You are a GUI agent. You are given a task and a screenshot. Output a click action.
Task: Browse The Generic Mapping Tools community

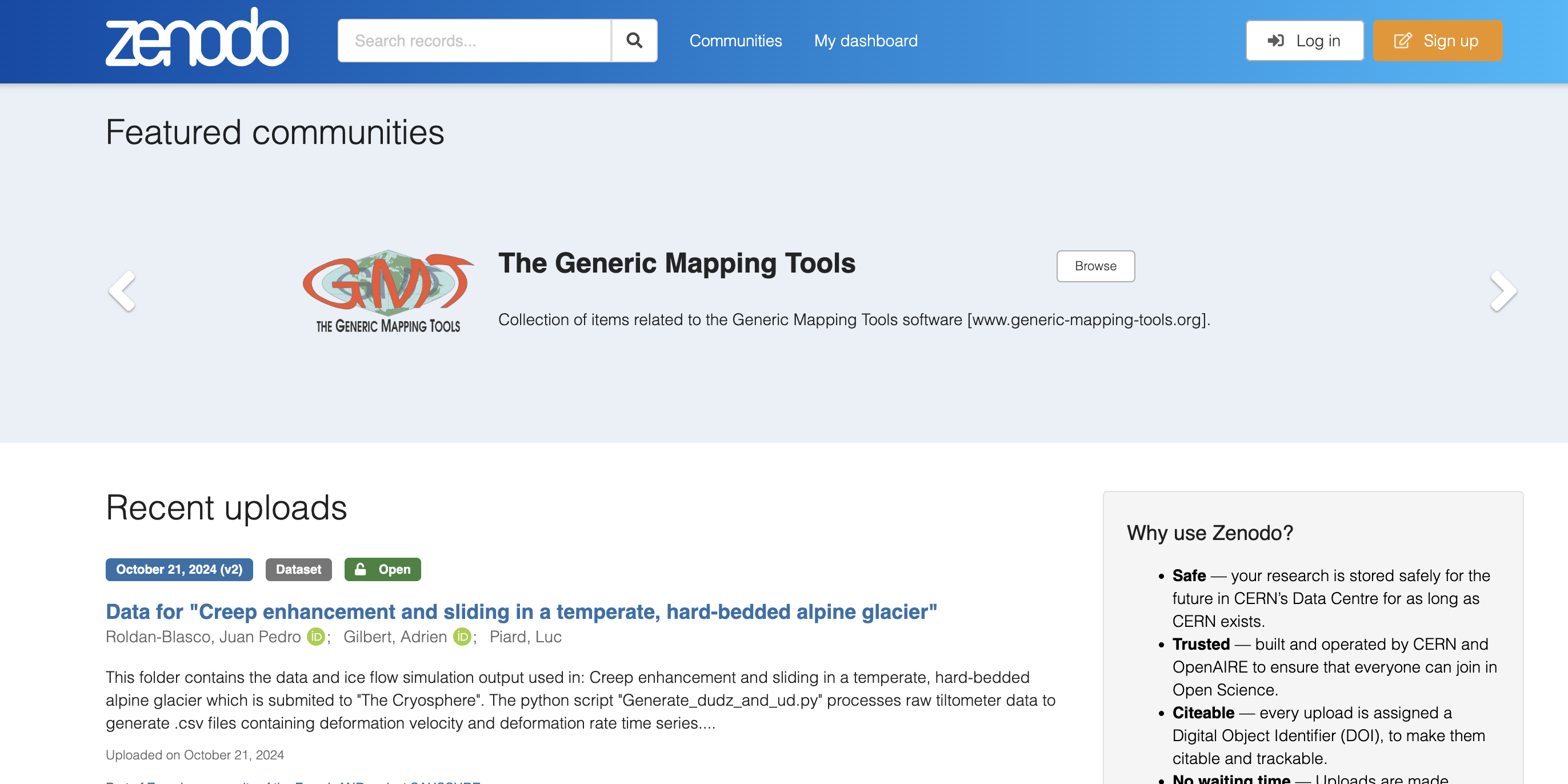coord(1095,266)
